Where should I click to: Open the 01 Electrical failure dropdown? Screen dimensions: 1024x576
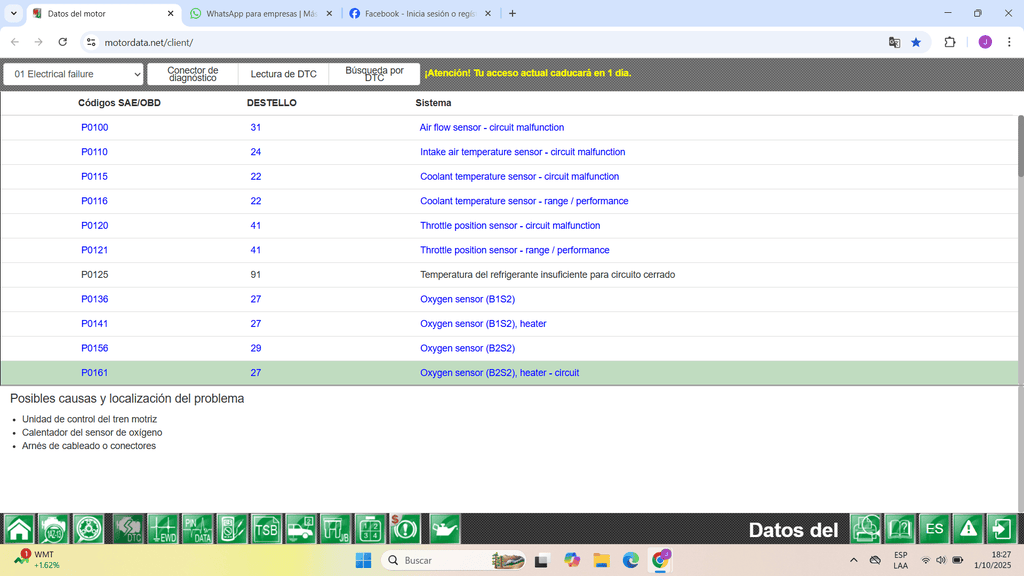(72, 73)
